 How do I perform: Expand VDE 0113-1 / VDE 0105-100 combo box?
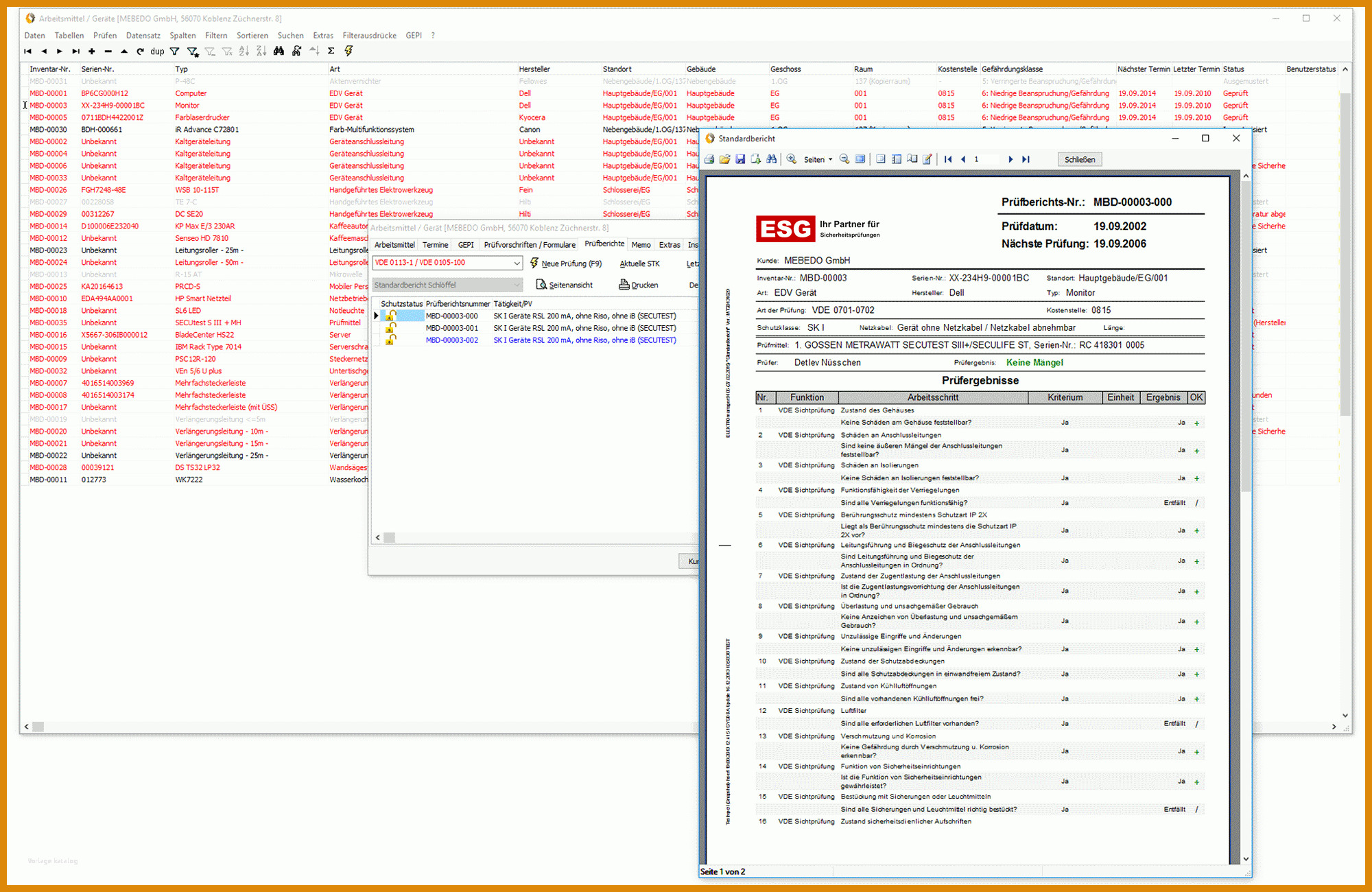[x=517, y=263]
